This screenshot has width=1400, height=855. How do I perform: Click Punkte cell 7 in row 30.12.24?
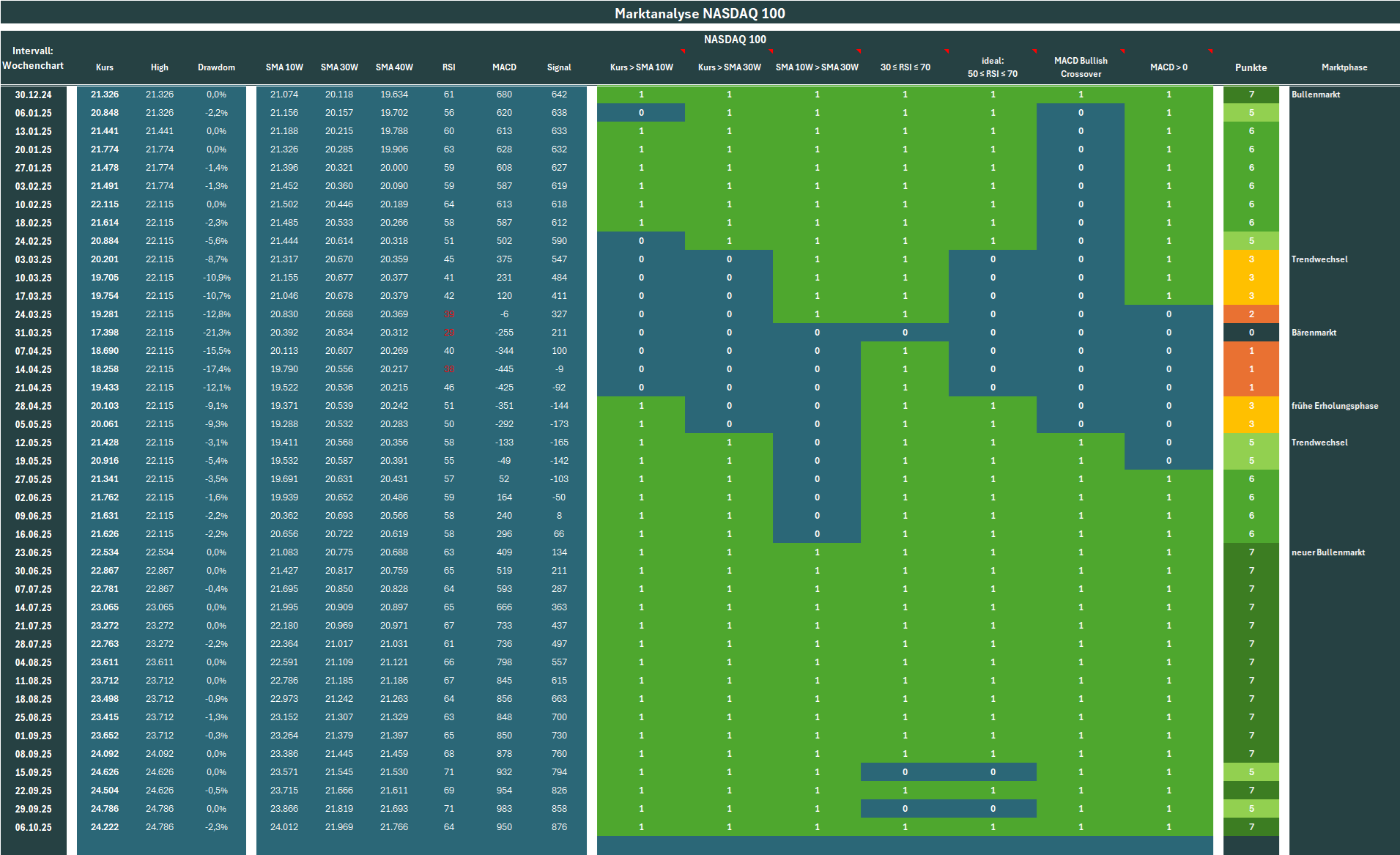[1251, 95]
